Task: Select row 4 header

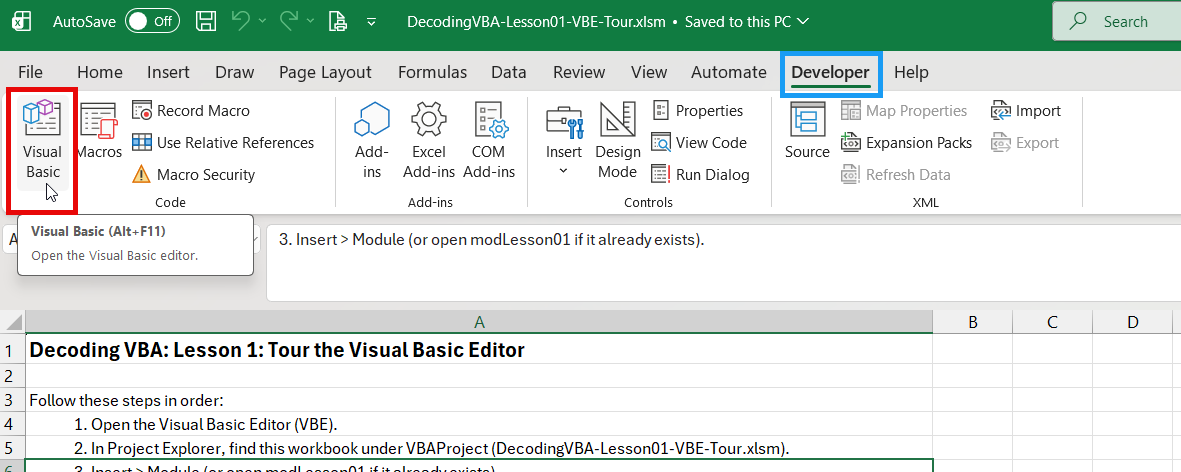Action: 13,424
